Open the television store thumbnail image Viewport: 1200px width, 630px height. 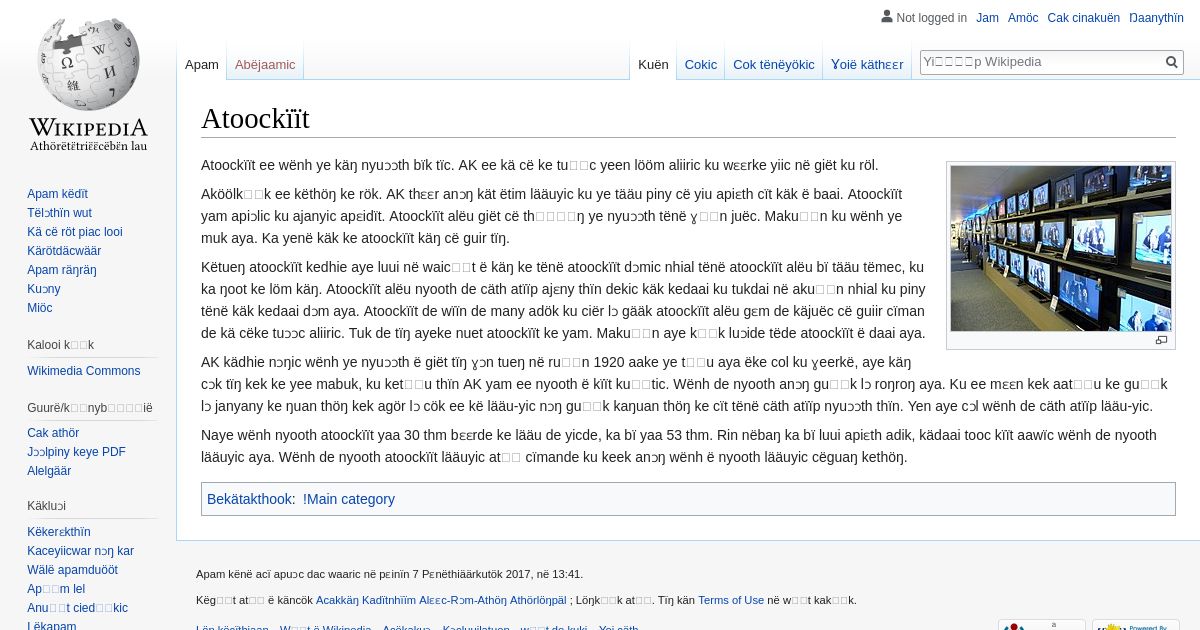[1060, 248]
